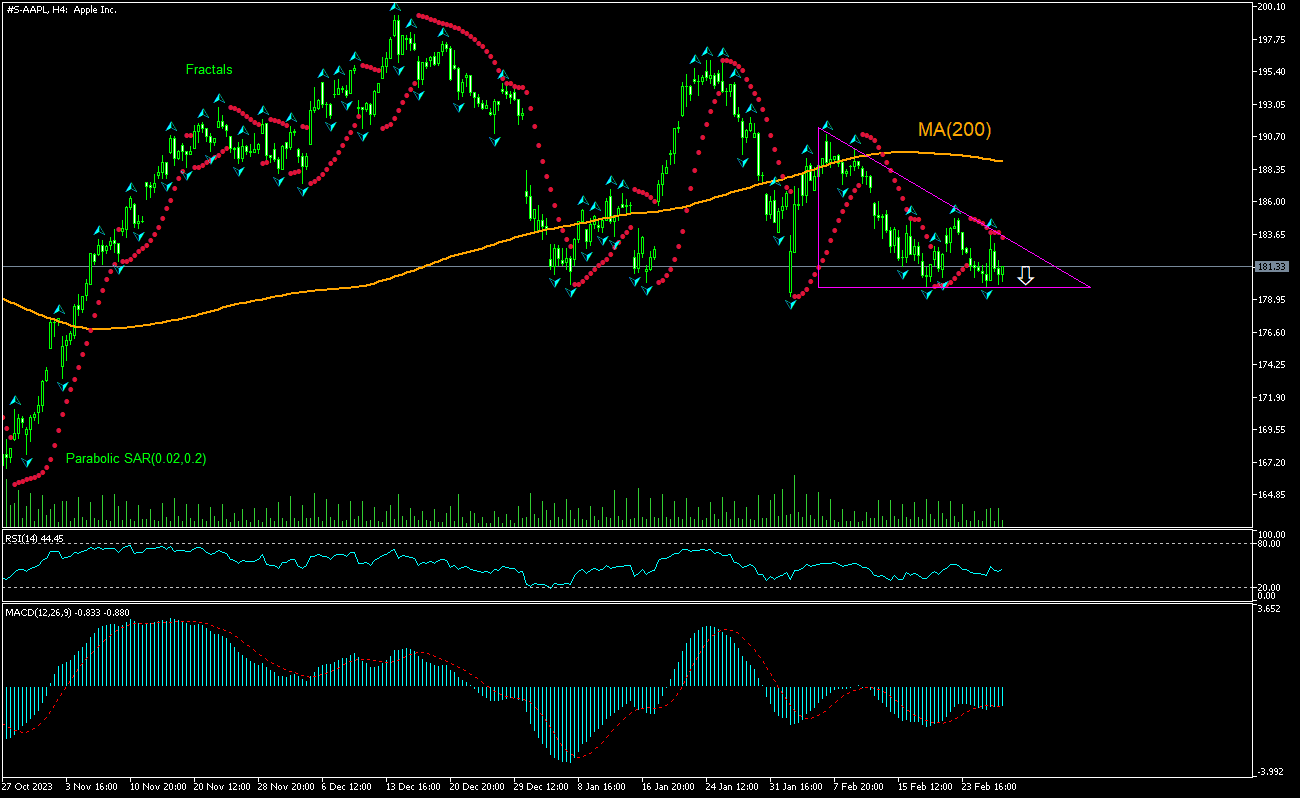Image resolution: width=1300 pixels, height=798 pixels.
Task: Select the RSI(14) indicator label
Action: pyautogui.click(x=34, y=539)
